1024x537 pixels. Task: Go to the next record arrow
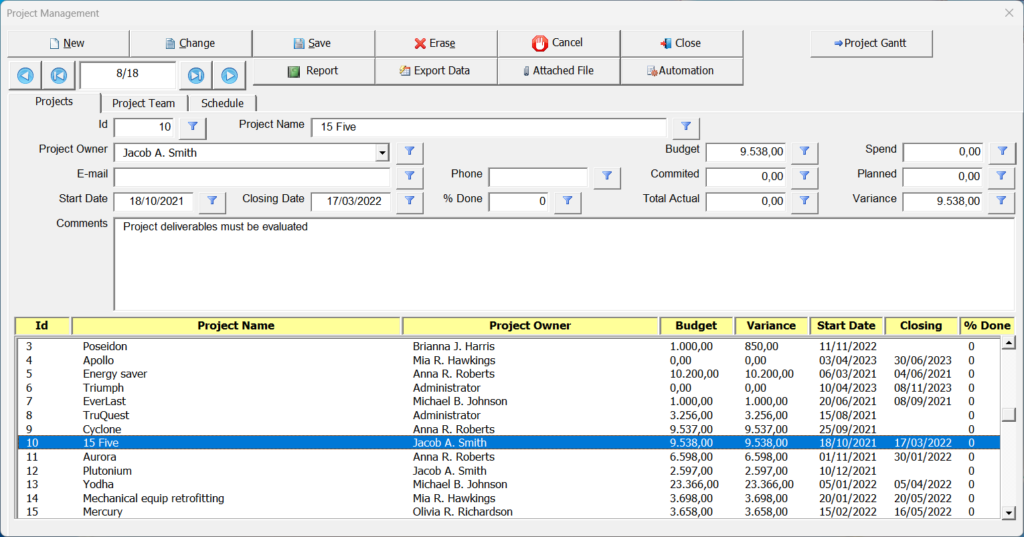coord(229,75)
